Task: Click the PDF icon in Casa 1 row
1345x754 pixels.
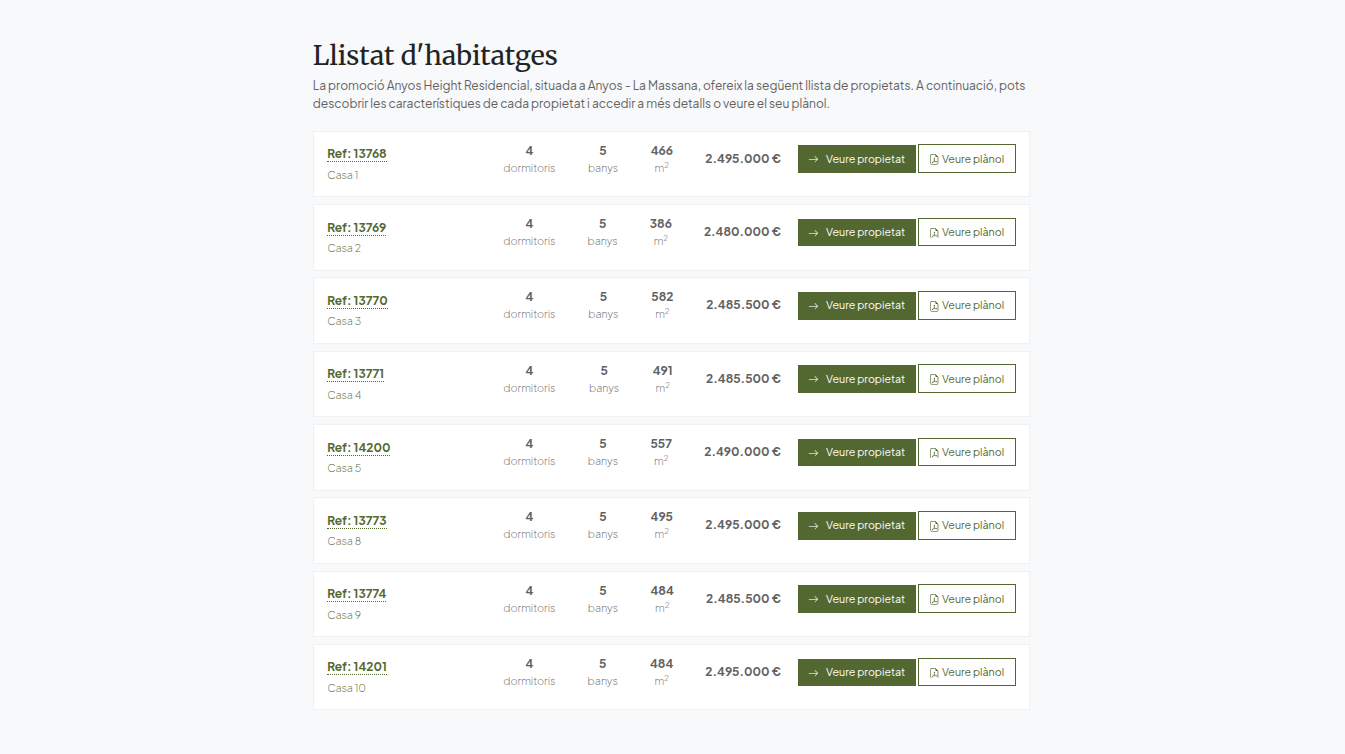Action: pyautogui.click(x=934, y=160)
